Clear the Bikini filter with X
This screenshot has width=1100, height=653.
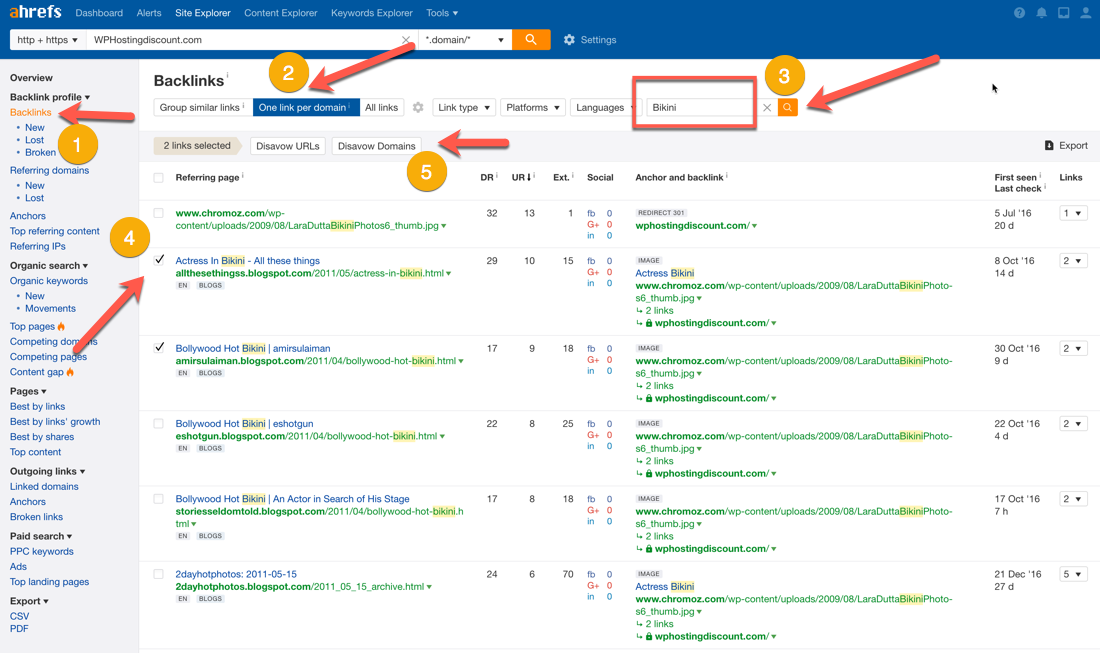[767, 107]
